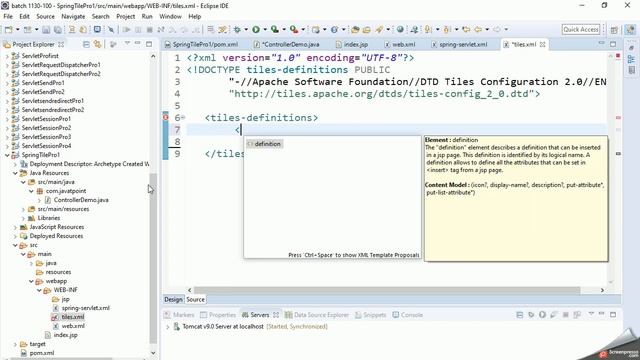Open the Navigate menu

73,16
